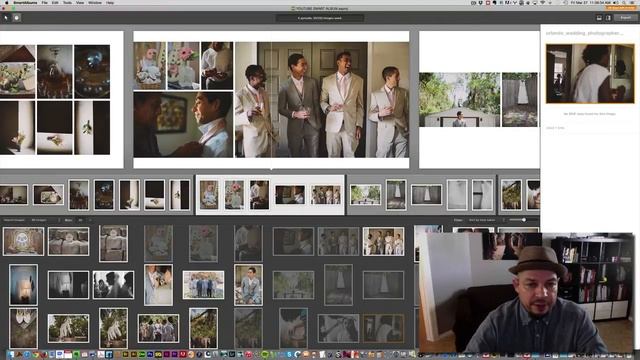Screen dimensions: 640x360
Task: Open Skype from the Dock
Action: 289,354
